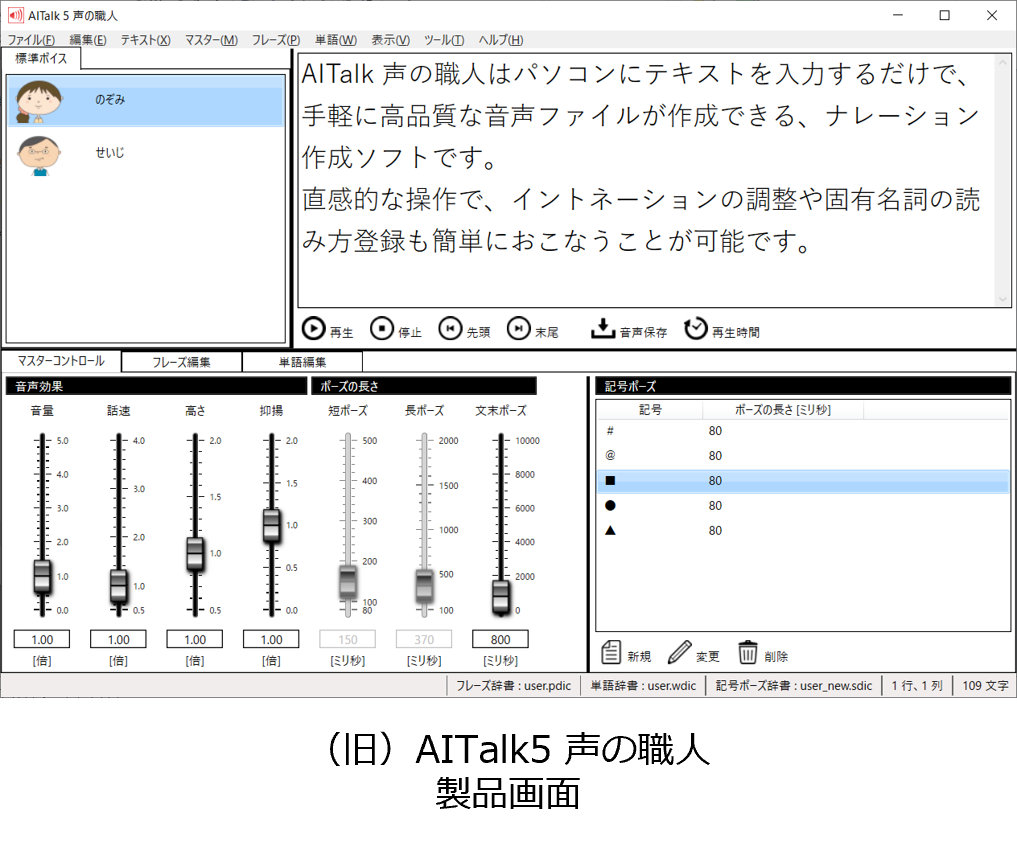Open the テキスト(X) menu
1017x843 pixels.
point(145,40)
